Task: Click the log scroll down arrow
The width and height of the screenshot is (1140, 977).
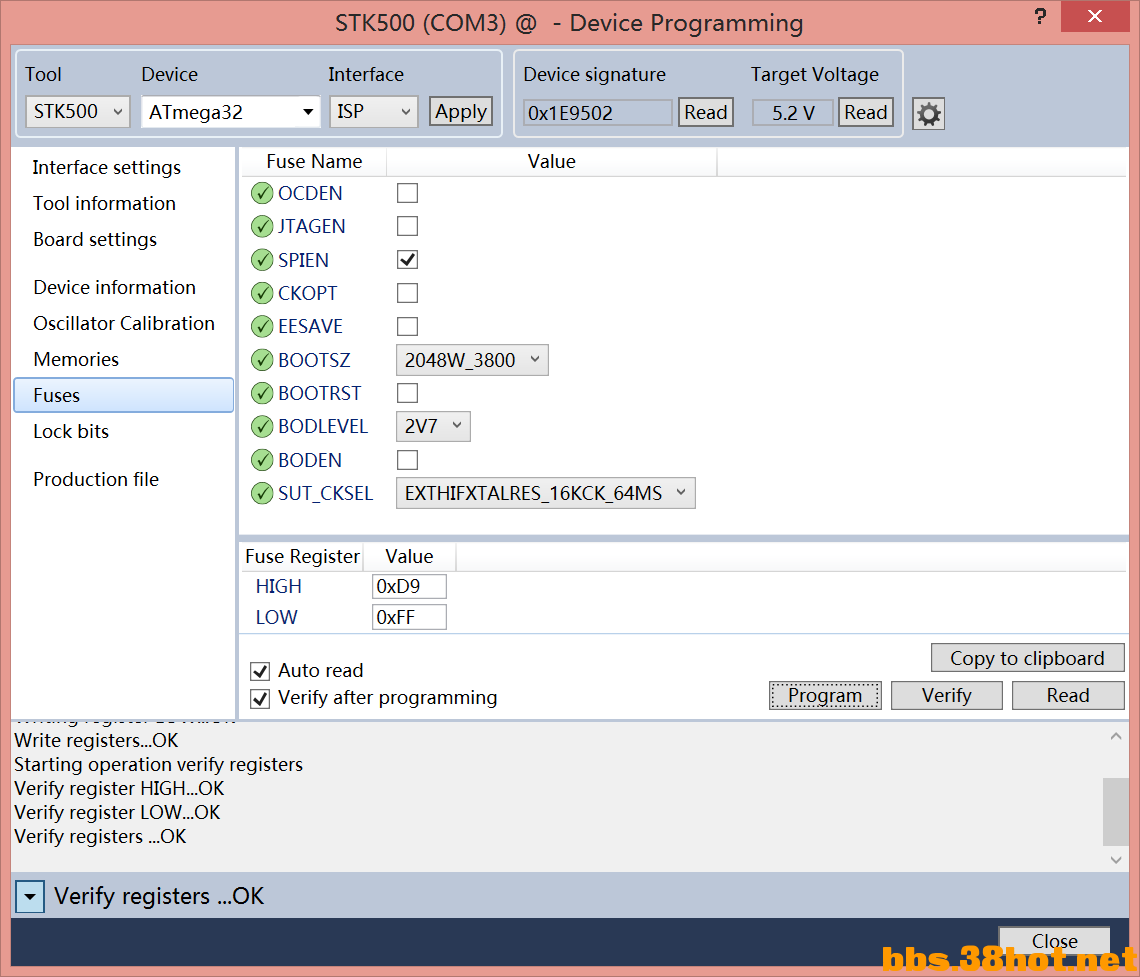Action: point(1116,860)
